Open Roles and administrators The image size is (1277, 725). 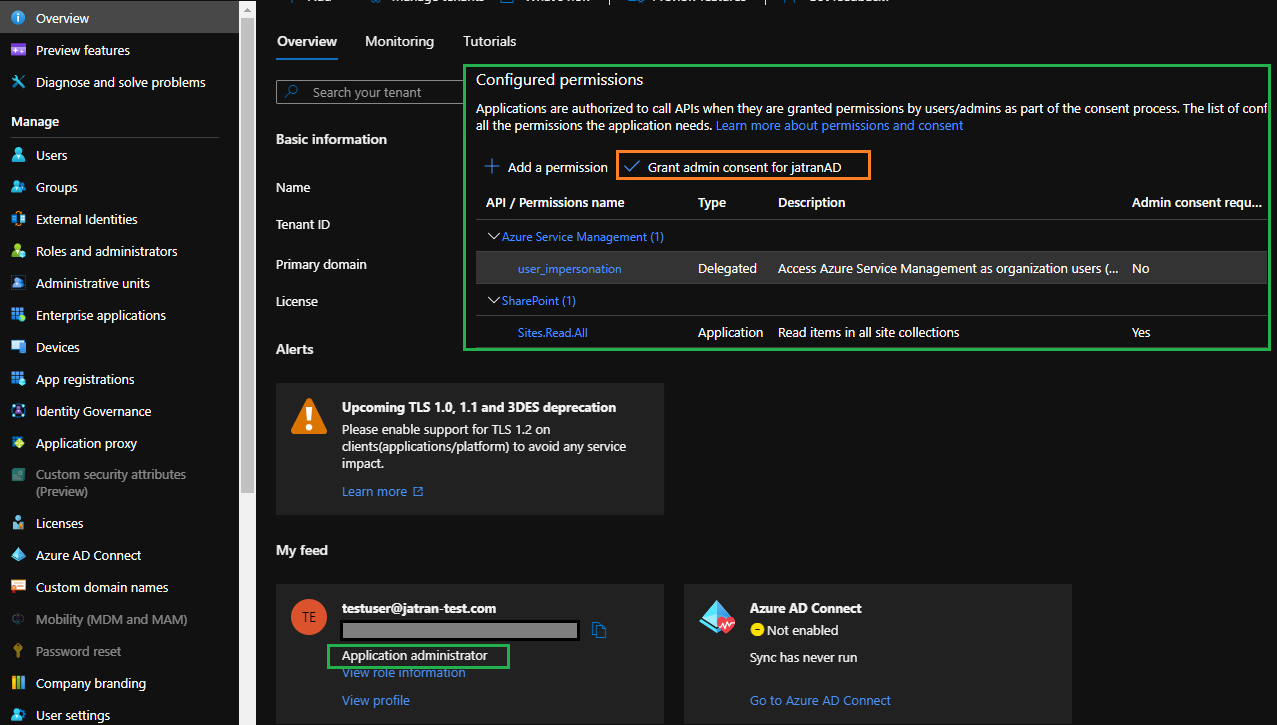pos(106,251)
